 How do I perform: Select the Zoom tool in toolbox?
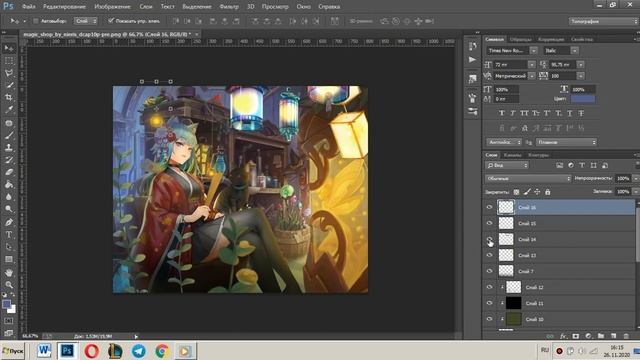[x=9, y=284]
